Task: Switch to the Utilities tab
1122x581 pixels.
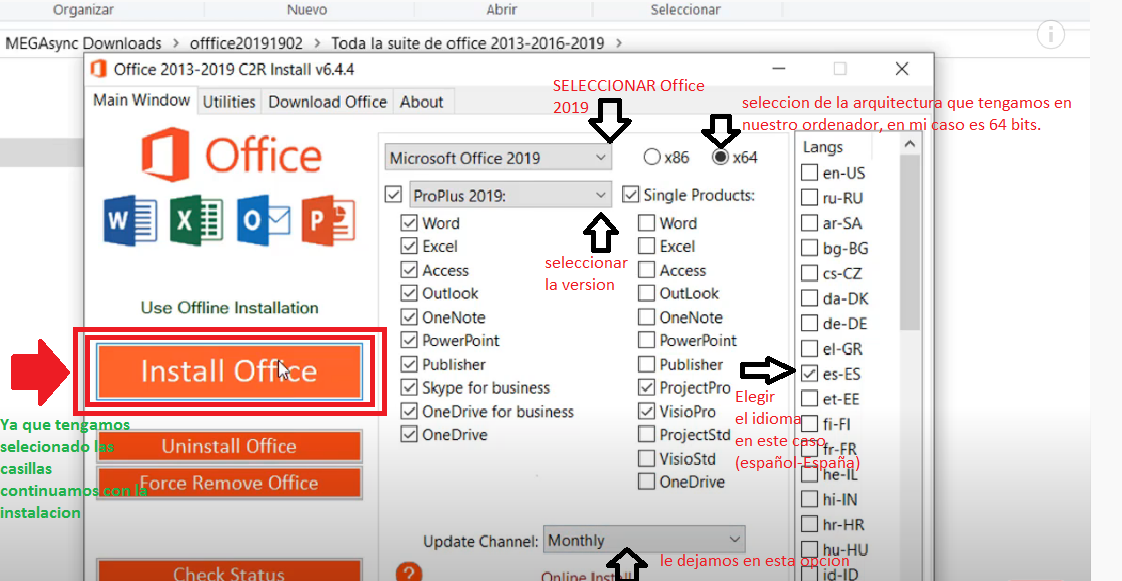Action: pyautogui.click(x=229, y=102)
